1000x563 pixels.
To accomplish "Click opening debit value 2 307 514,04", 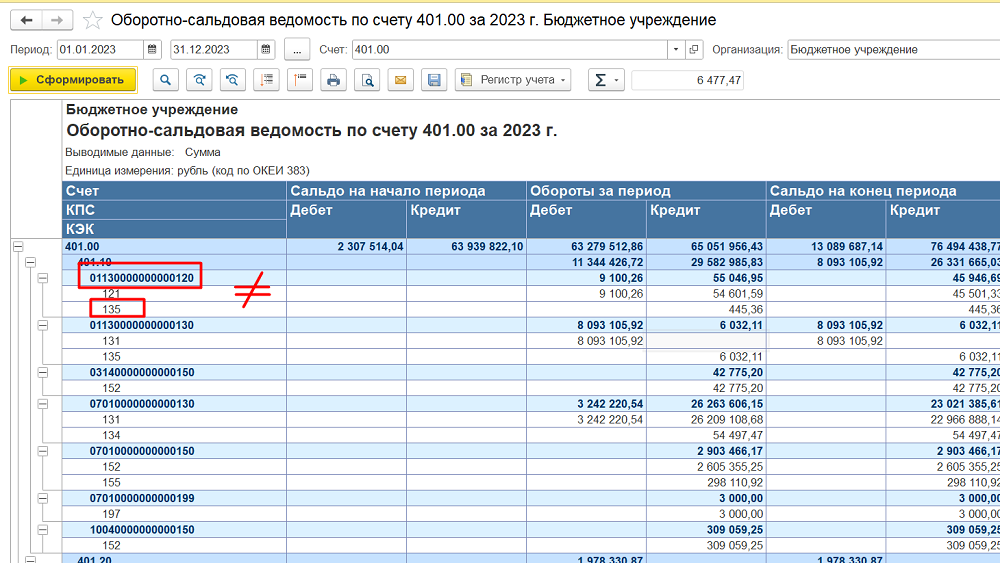I will [346, 246].
